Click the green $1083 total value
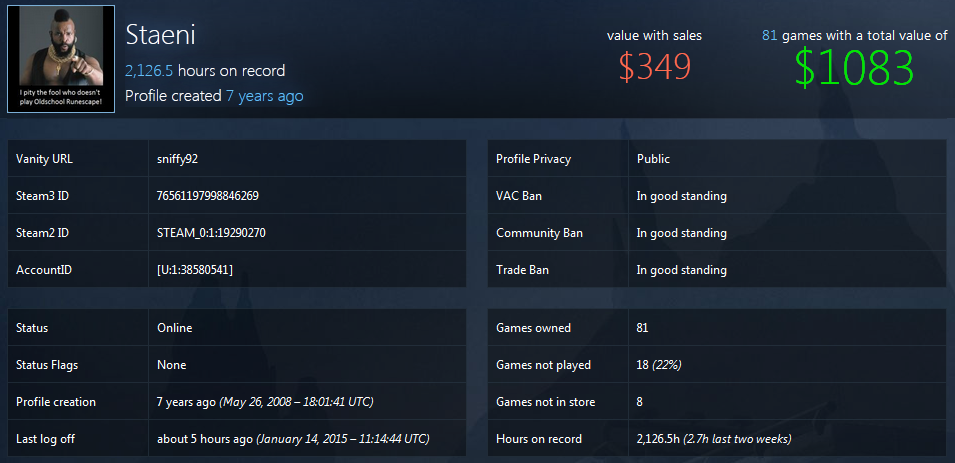Image resolution: width=955 pixels, height=463 pixels. [x=854, y=68]
